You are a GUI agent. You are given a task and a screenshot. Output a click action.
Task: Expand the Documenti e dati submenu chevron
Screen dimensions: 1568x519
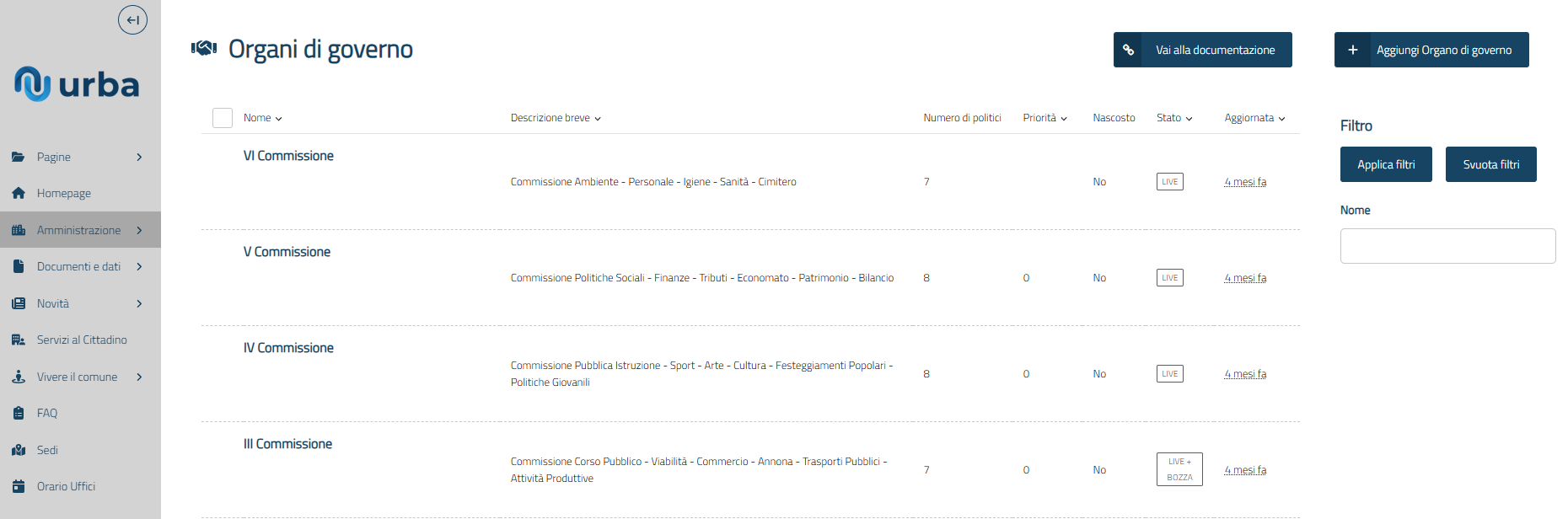[x=139, y=267]
